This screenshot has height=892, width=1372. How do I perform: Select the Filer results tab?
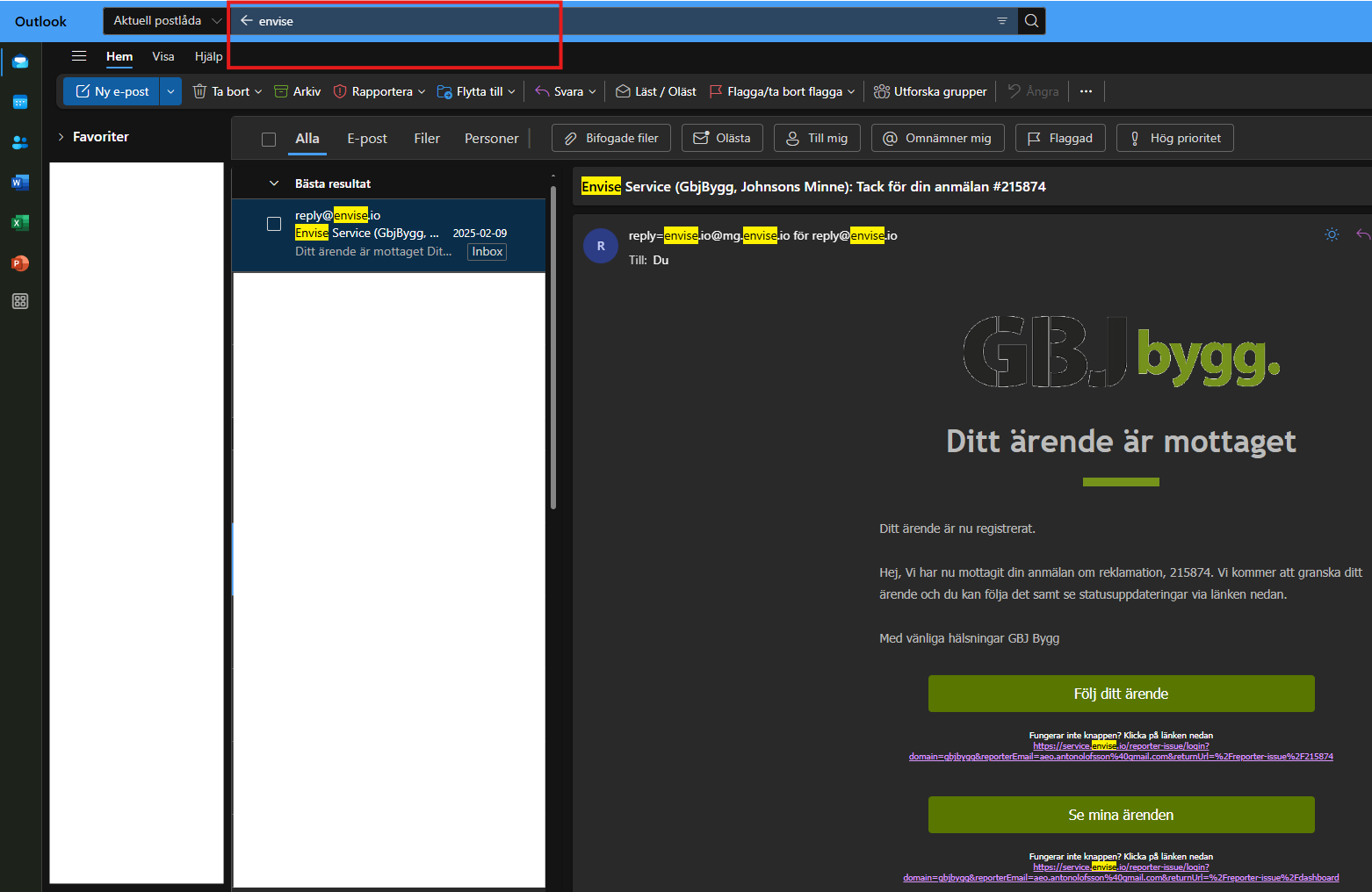coord(427,139)
